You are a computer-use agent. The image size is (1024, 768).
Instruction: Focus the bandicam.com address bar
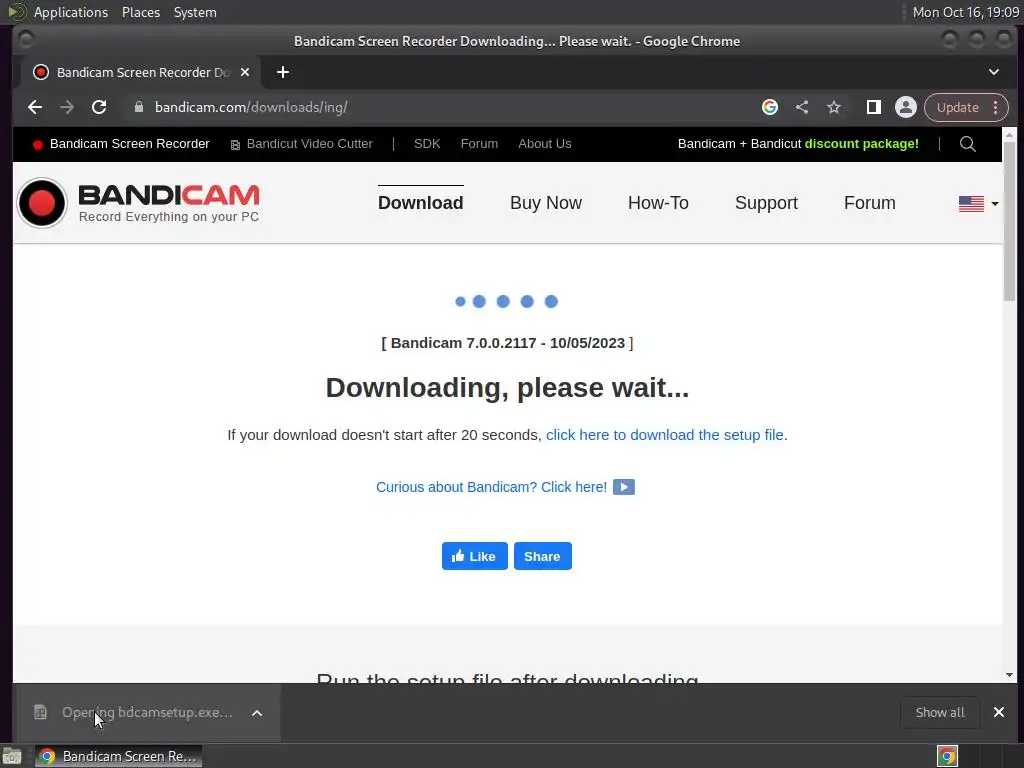tap(444, 107)
